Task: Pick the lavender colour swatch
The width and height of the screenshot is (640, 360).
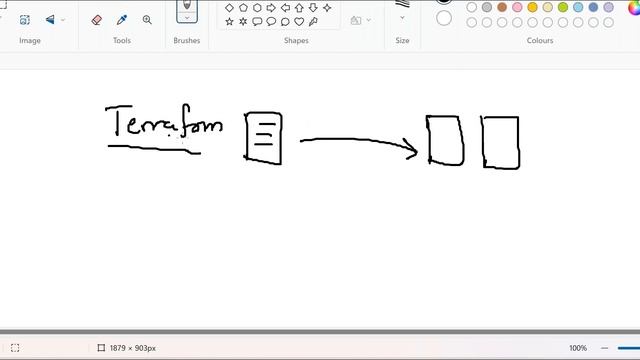Action: (x=609, y=7)
